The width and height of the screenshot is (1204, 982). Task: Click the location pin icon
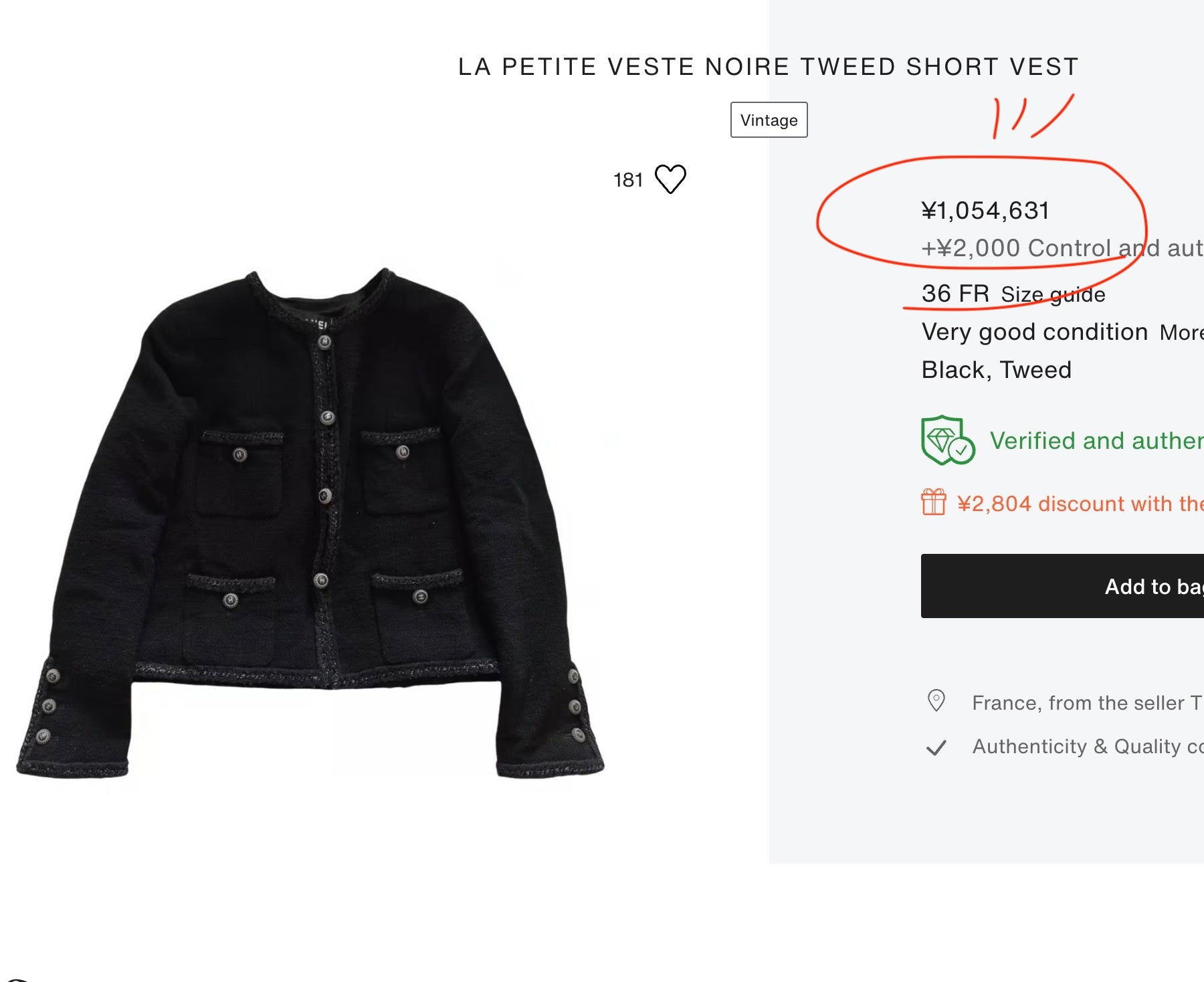click(936, 701)
